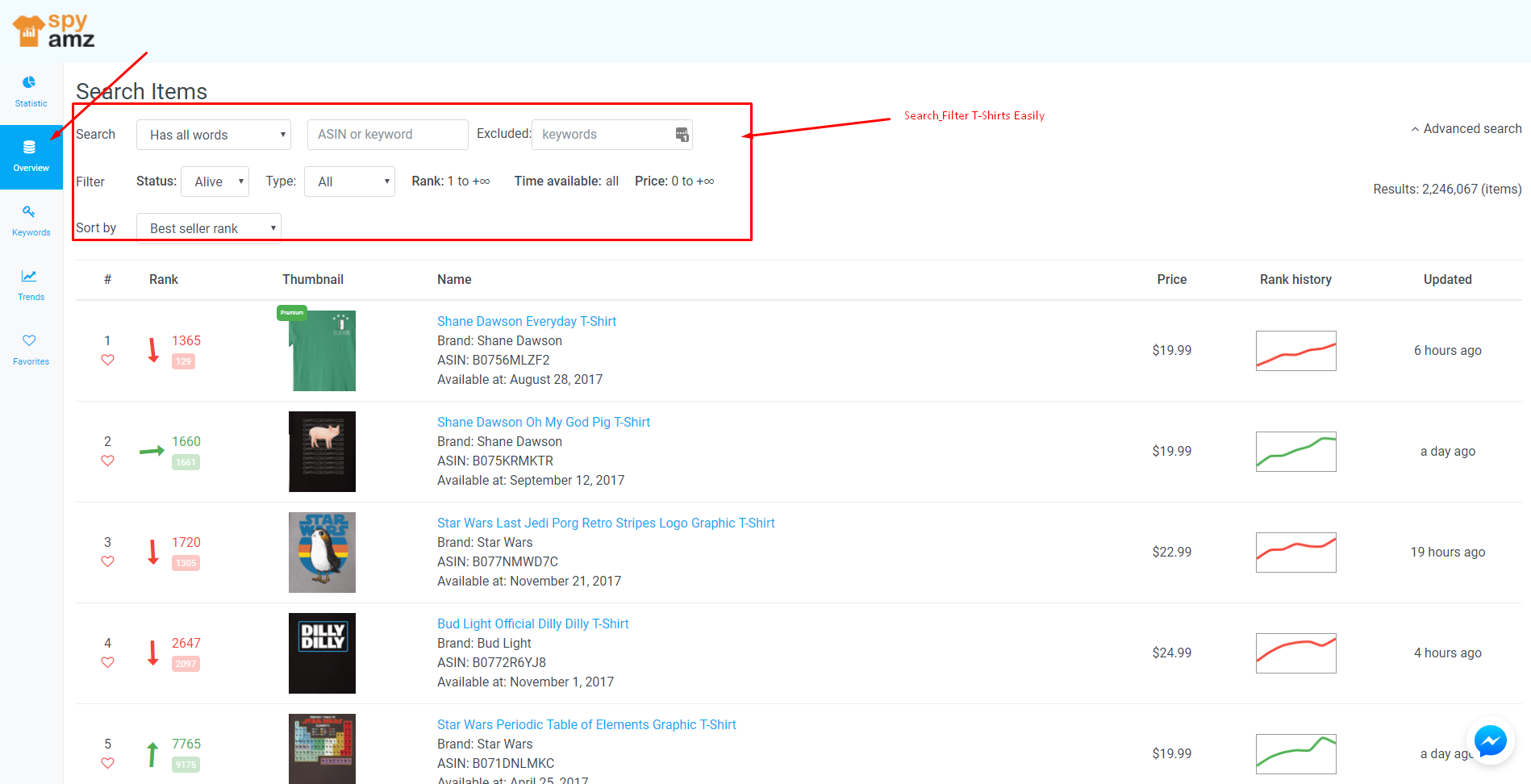Click the Rank column header

(x=164, y=279)
